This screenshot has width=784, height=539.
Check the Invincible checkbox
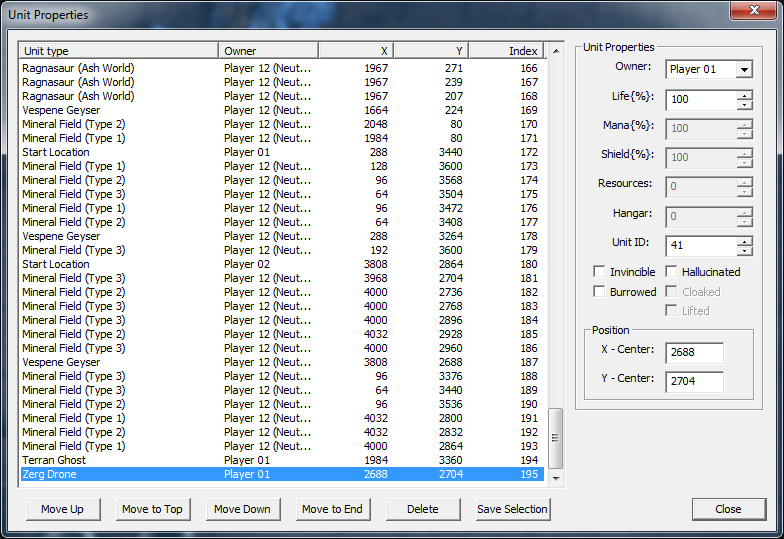point(599,272)
